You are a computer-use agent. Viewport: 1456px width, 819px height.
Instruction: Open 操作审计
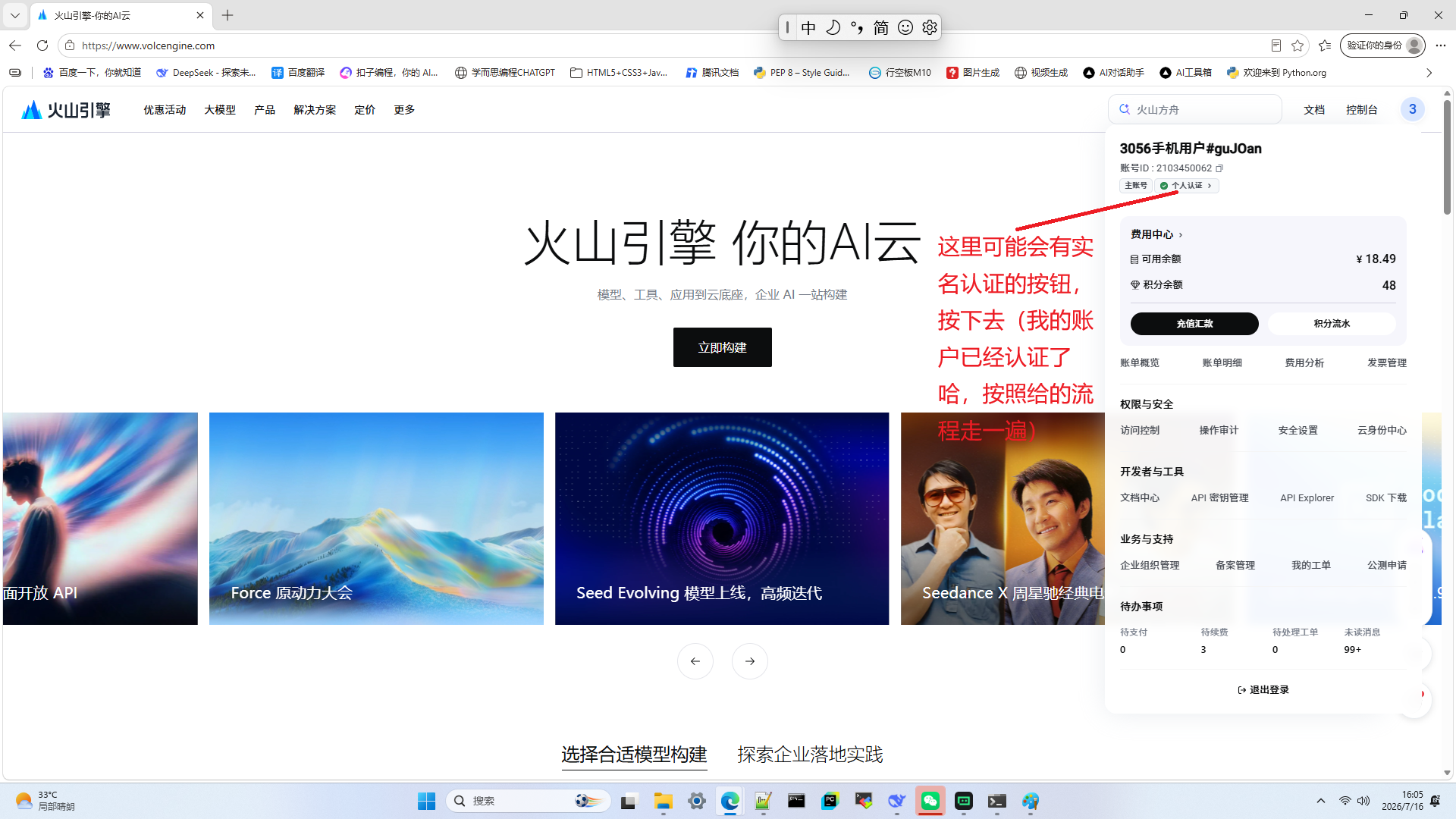point(1219,431)
